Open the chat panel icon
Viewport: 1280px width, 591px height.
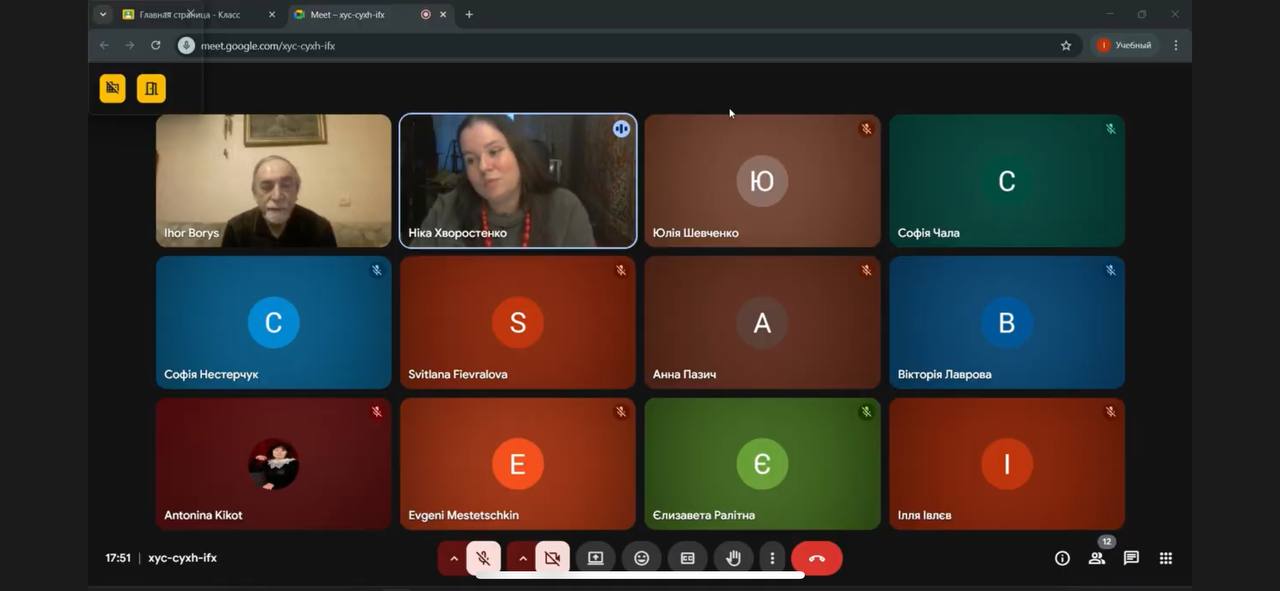(1131, 558)
